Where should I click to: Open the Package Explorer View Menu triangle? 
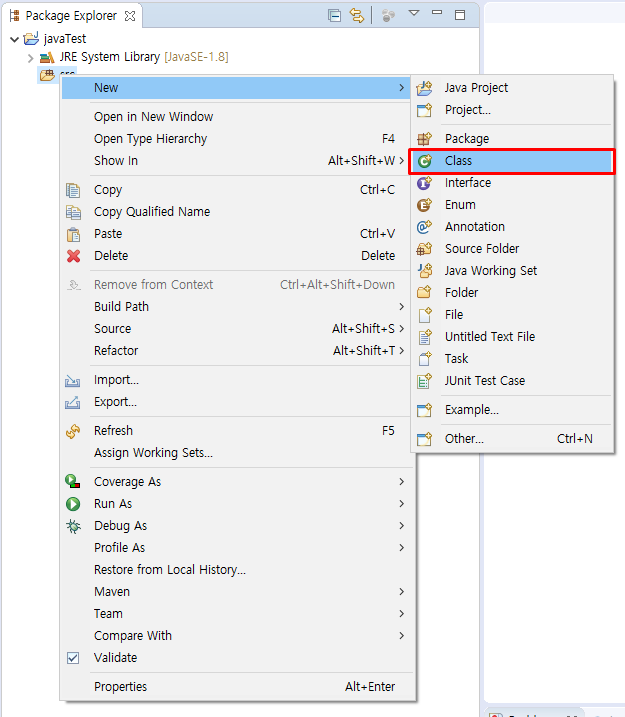[414, 13]
